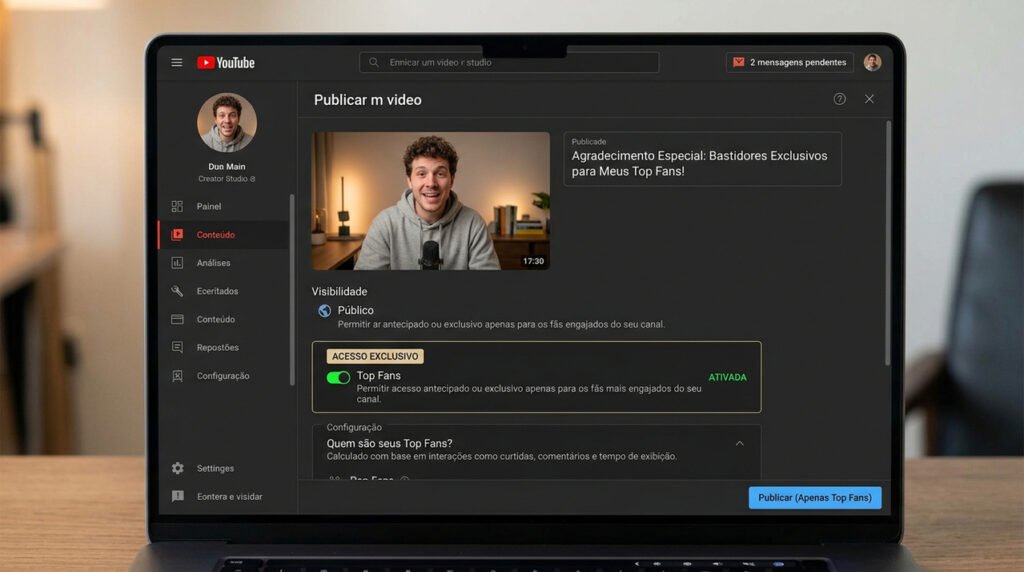This screenshot has width=1024, height=572.
Task: Toggle the Top Fans switch off
Action: coord(338,377)
